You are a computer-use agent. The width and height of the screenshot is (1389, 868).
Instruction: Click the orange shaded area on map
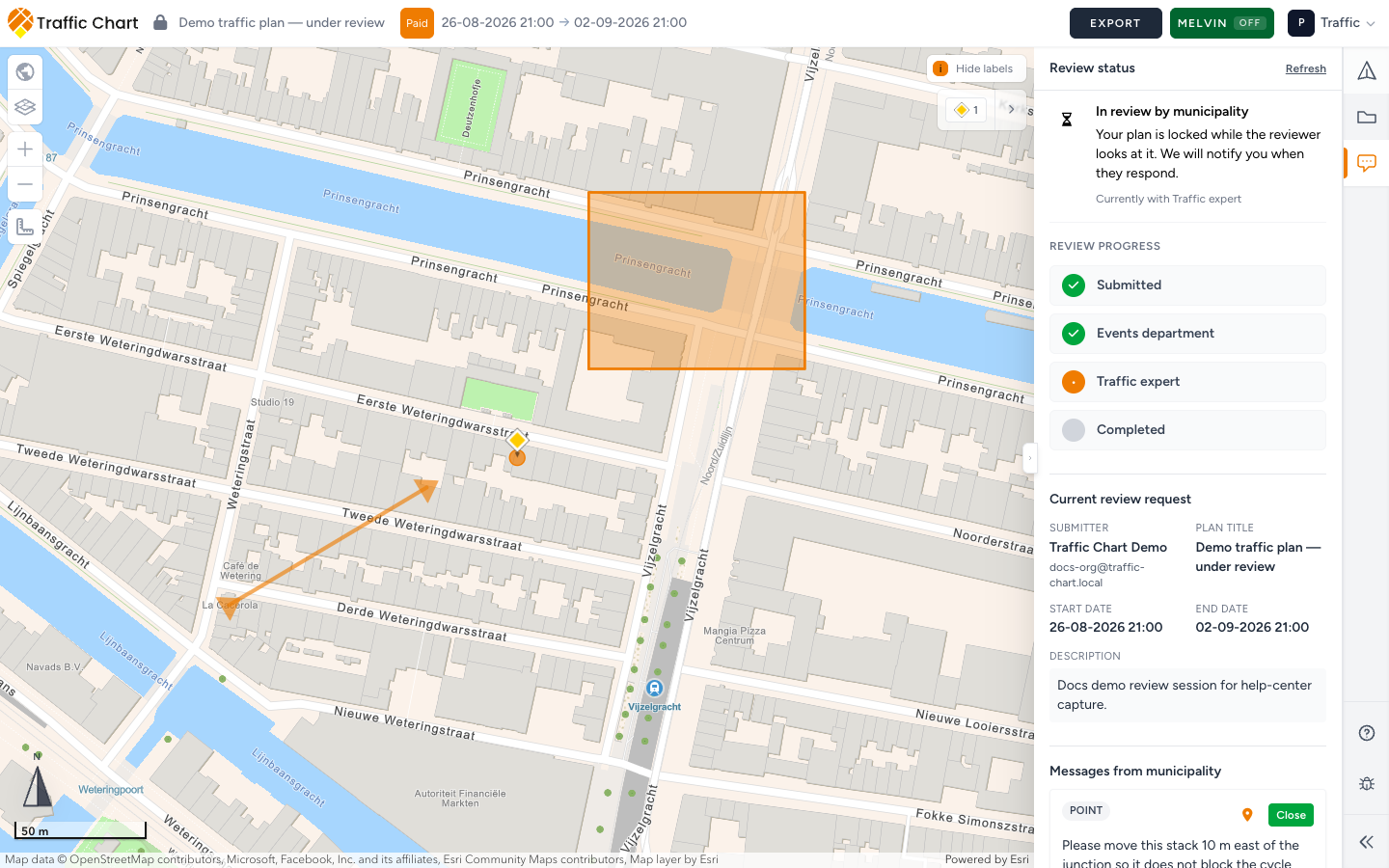click(696, 281)
